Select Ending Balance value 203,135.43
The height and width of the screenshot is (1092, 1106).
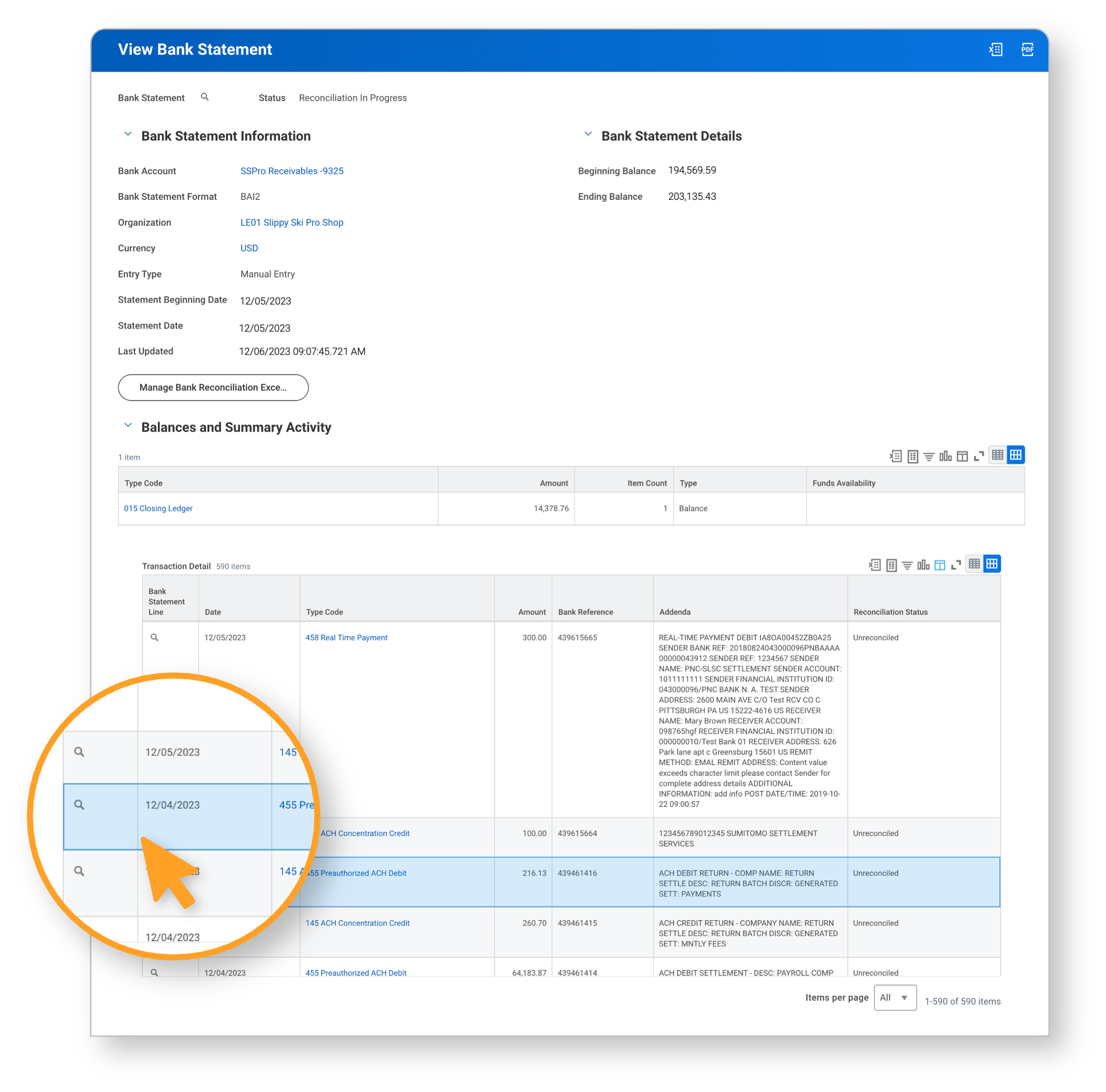692,196
